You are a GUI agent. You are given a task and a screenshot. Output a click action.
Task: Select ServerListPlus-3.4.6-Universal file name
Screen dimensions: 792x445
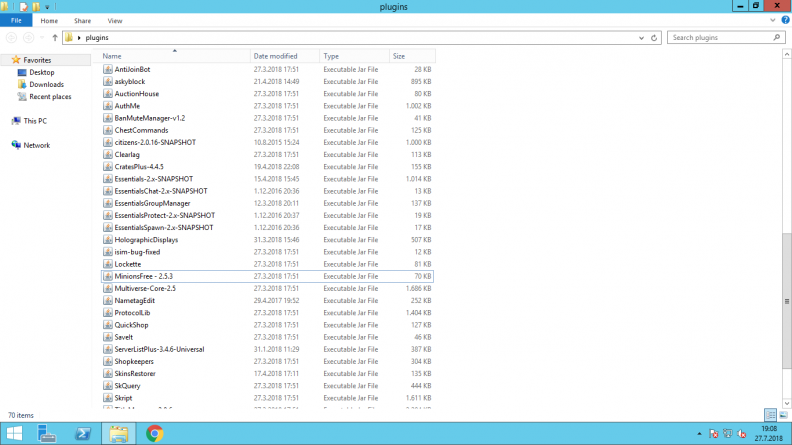tap(159, 349)
